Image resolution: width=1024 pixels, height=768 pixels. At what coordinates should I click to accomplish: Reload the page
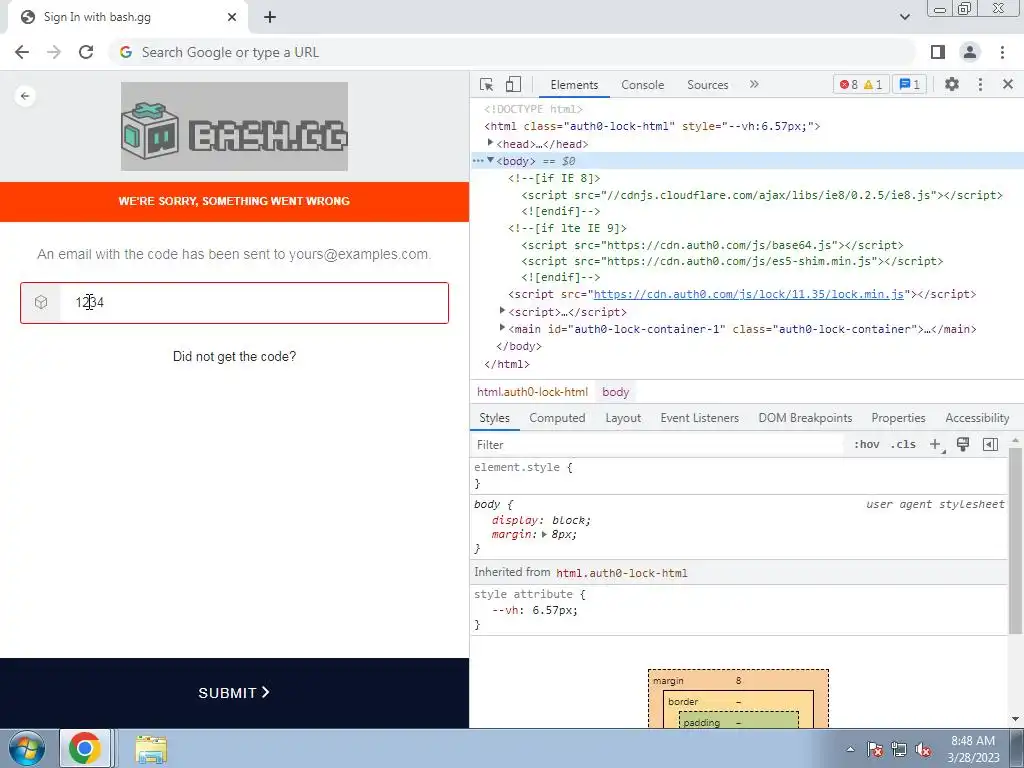[x=86, y=52]
